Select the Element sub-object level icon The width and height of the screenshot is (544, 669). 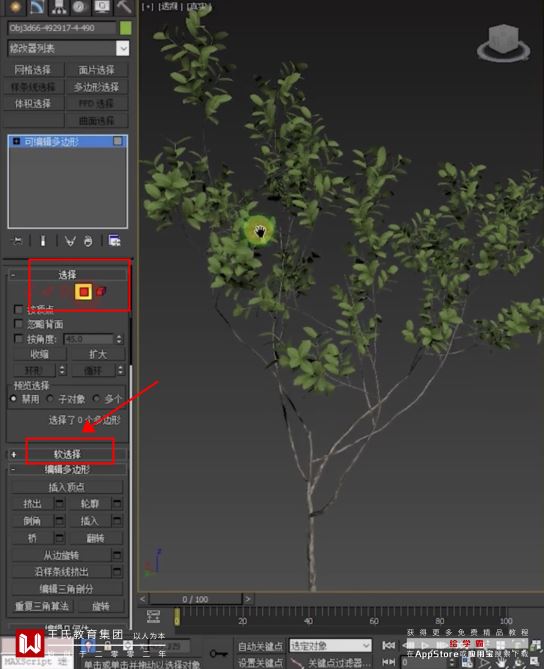101,291
